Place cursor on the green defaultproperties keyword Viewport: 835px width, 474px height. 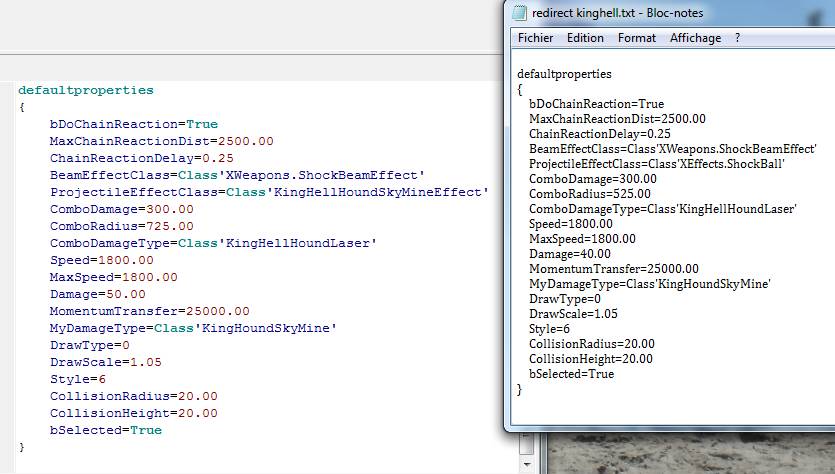pyautogui.click(x=85, y=90)
